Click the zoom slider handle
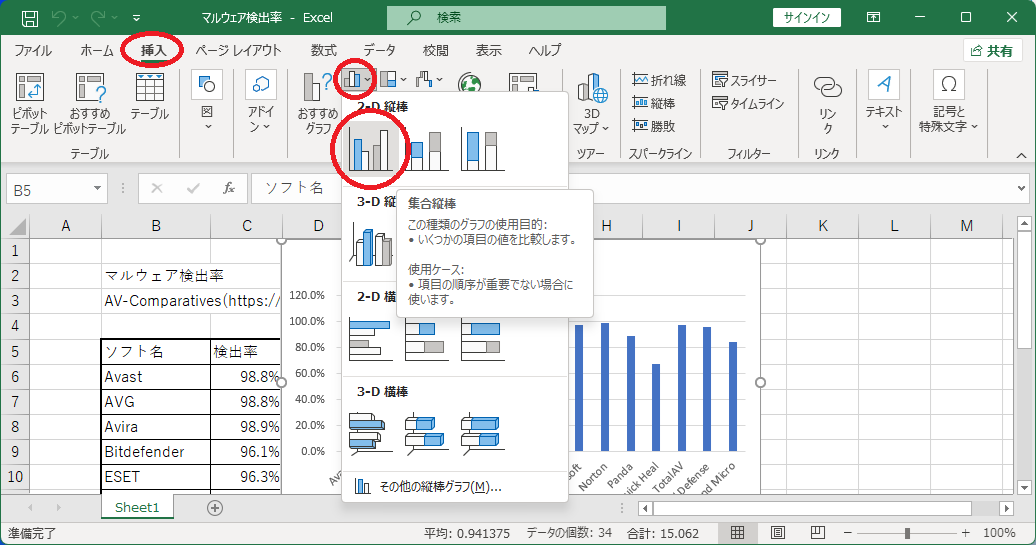The width and height of the screenshot is (1036, 545). coord(907,532)
